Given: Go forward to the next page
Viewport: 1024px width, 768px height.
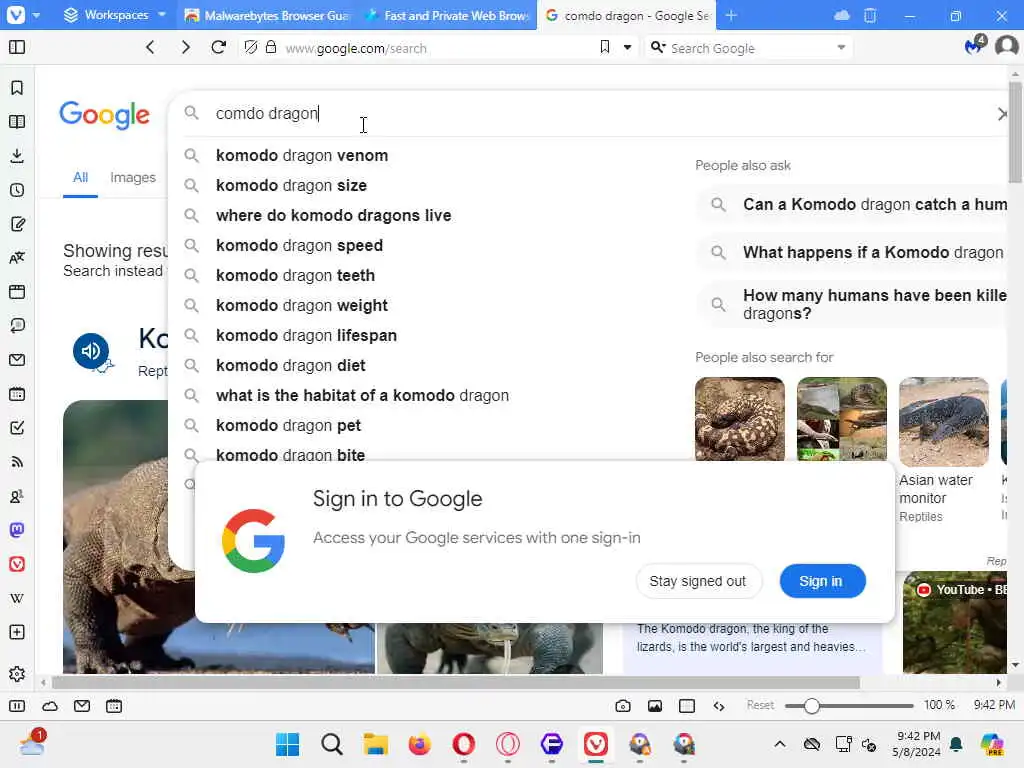Looking at the screenshot, I should tap(185, 47).
